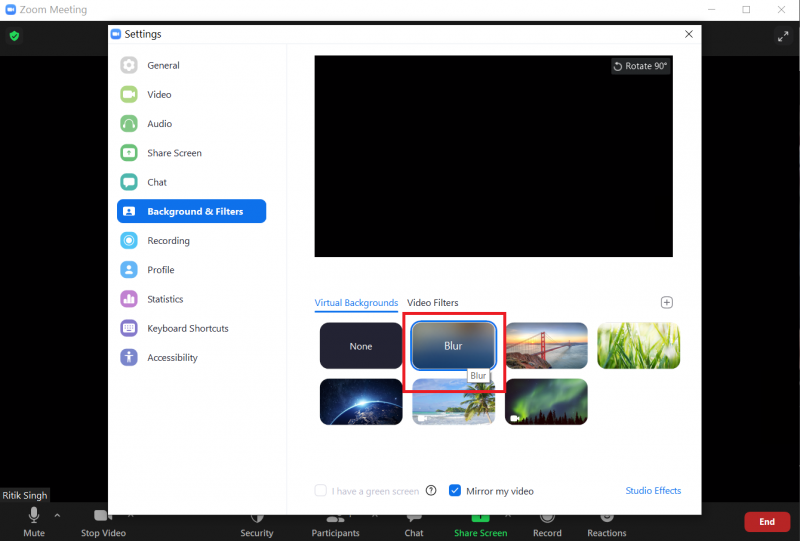
Task: Choose the northern lights video background
Action: pyautogui.click(x=546, y=402)
